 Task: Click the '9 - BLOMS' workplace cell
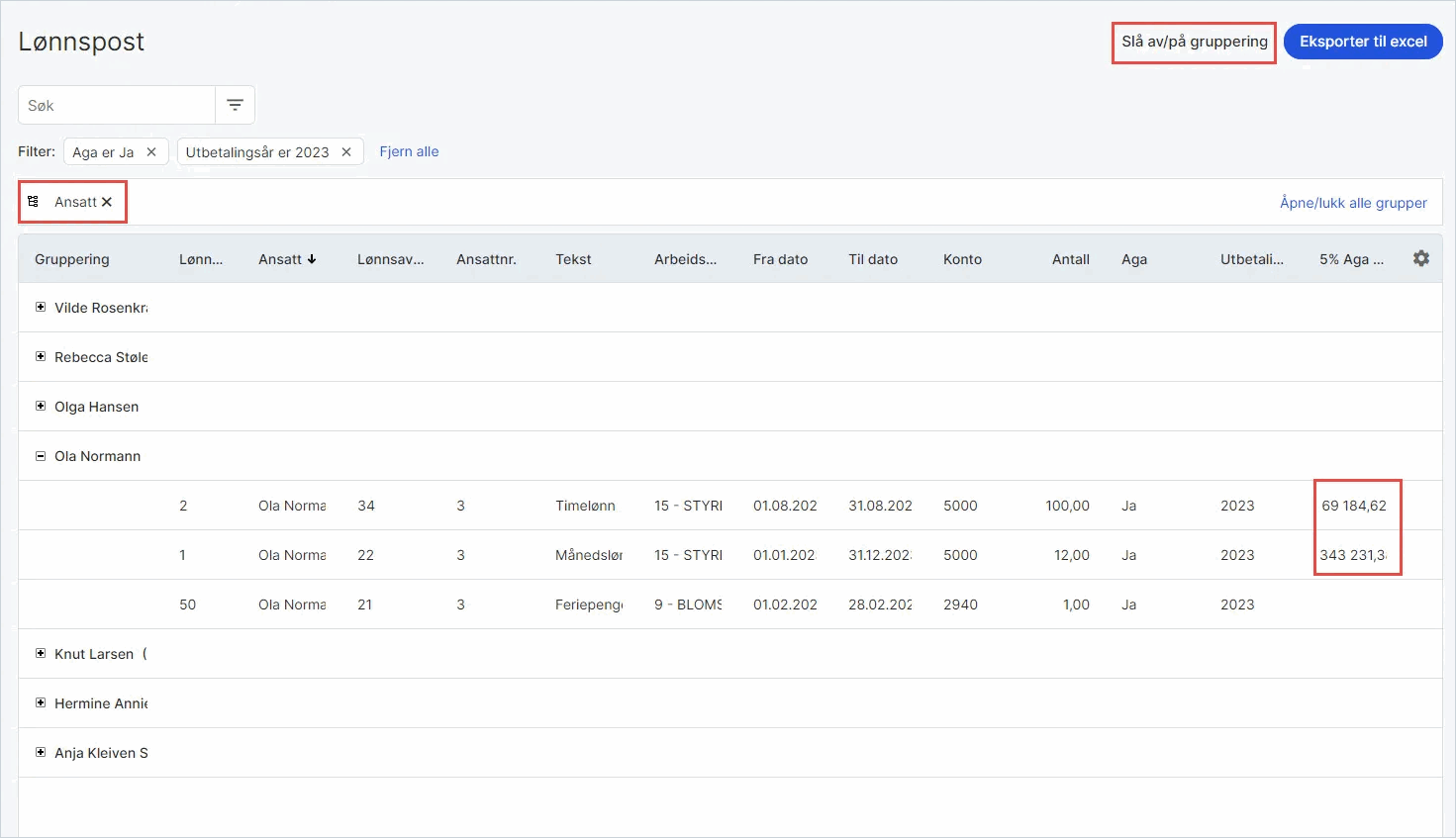[x=688, y=605]
